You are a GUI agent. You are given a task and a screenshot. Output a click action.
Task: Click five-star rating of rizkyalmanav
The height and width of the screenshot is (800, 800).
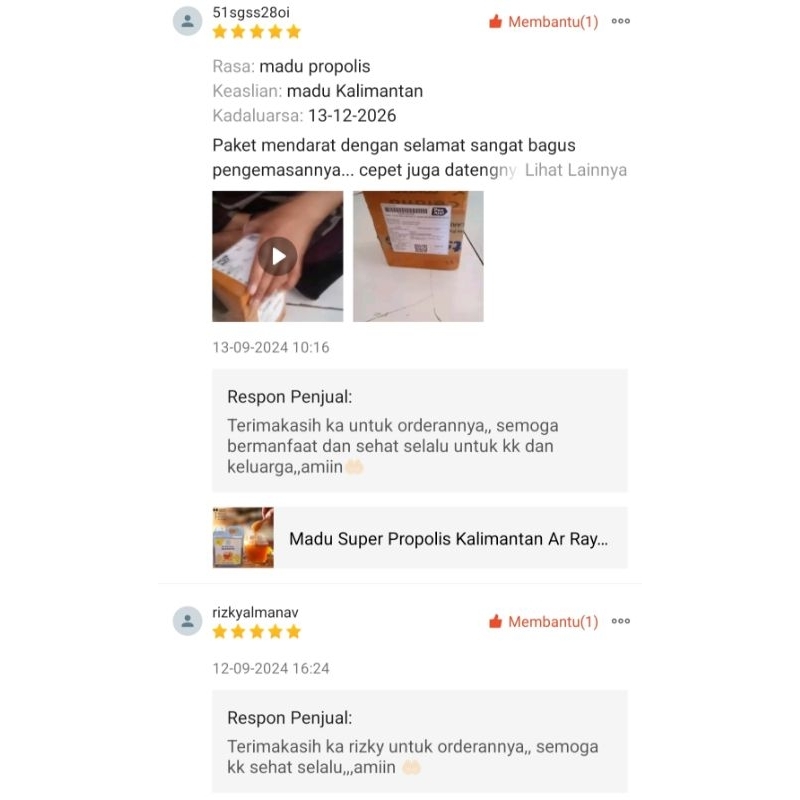pos(257,632)
